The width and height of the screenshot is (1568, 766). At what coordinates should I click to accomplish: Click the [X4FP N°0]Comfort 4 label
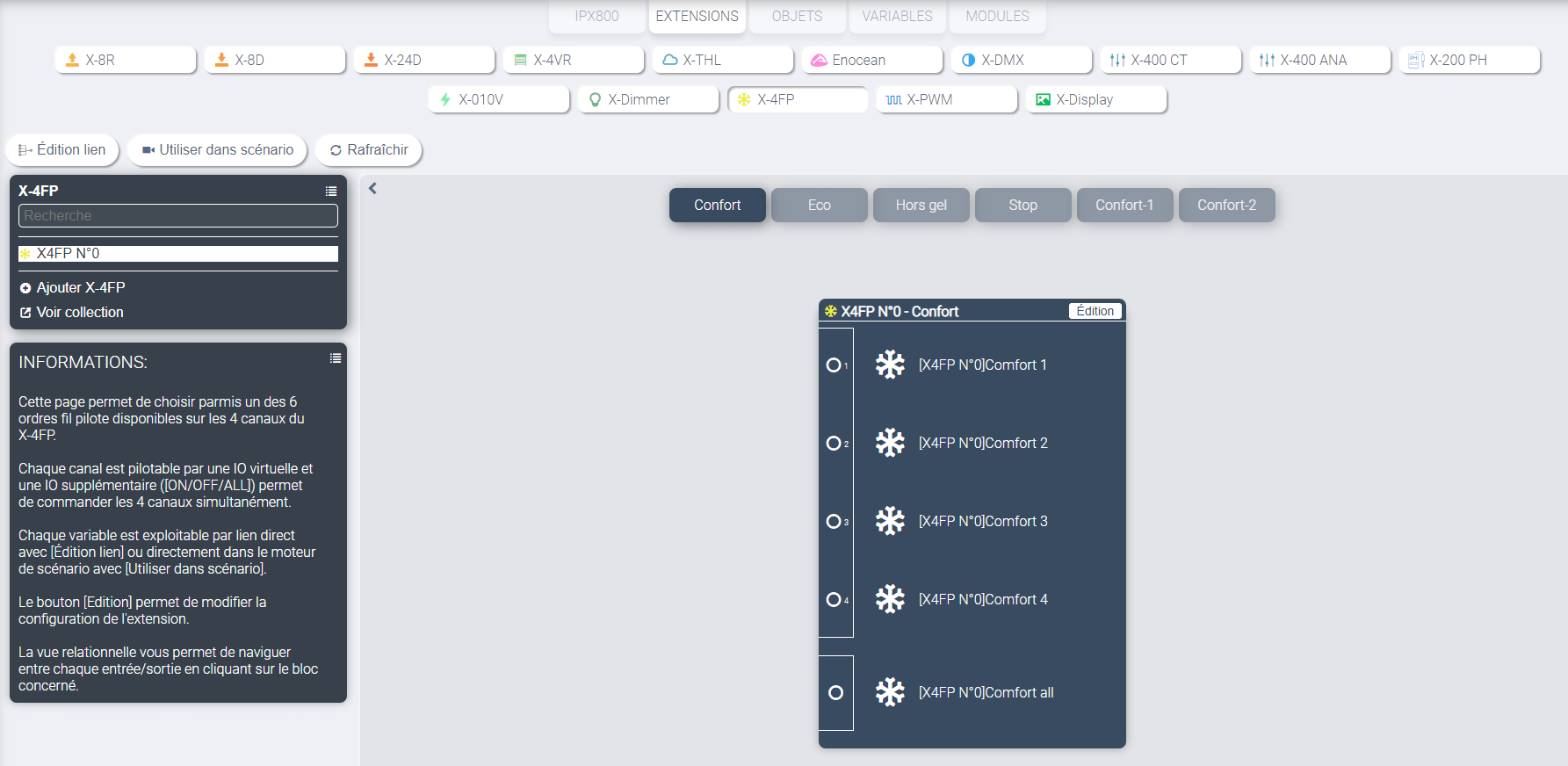tap(983, 599)
